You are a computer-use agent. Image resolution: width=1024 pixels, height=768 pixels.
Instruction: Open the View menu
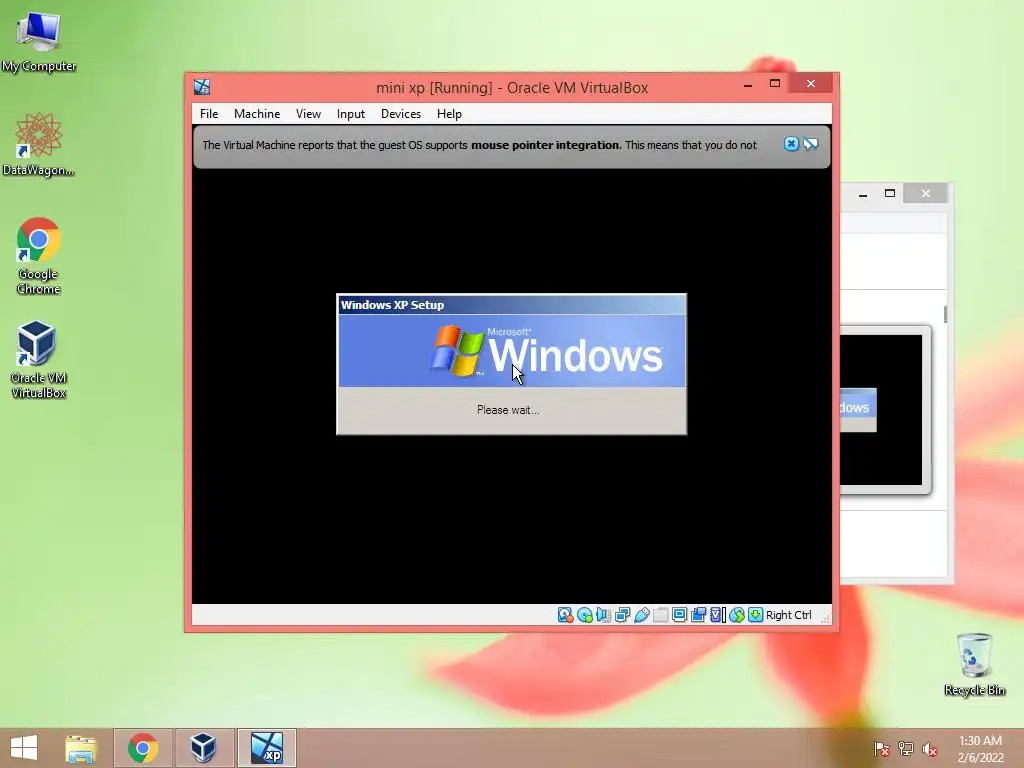308,114
